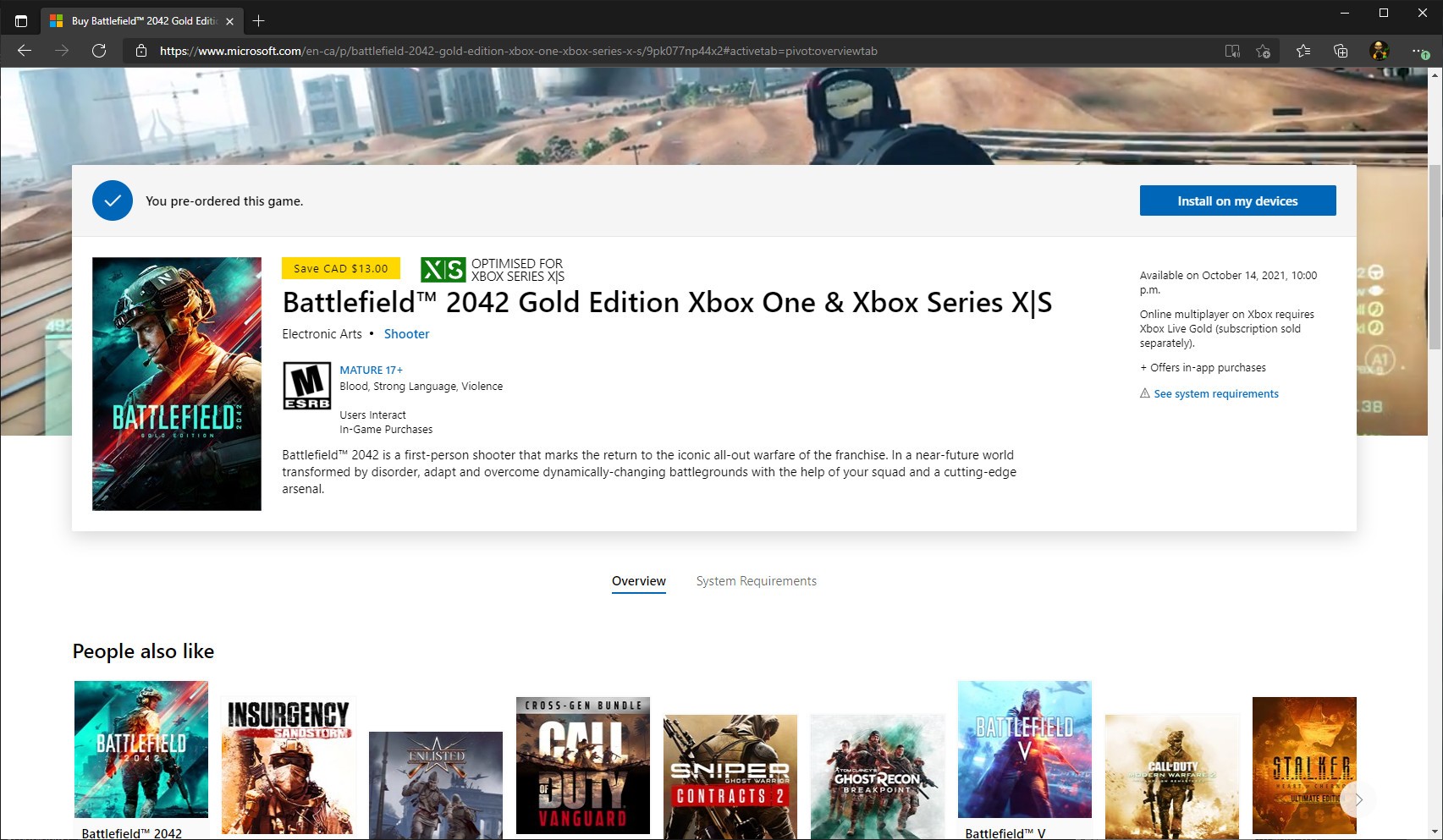Click the Battlefield V title caption
The height and width of the screenshot is (840, 1443).
[x=1005, y=833]
